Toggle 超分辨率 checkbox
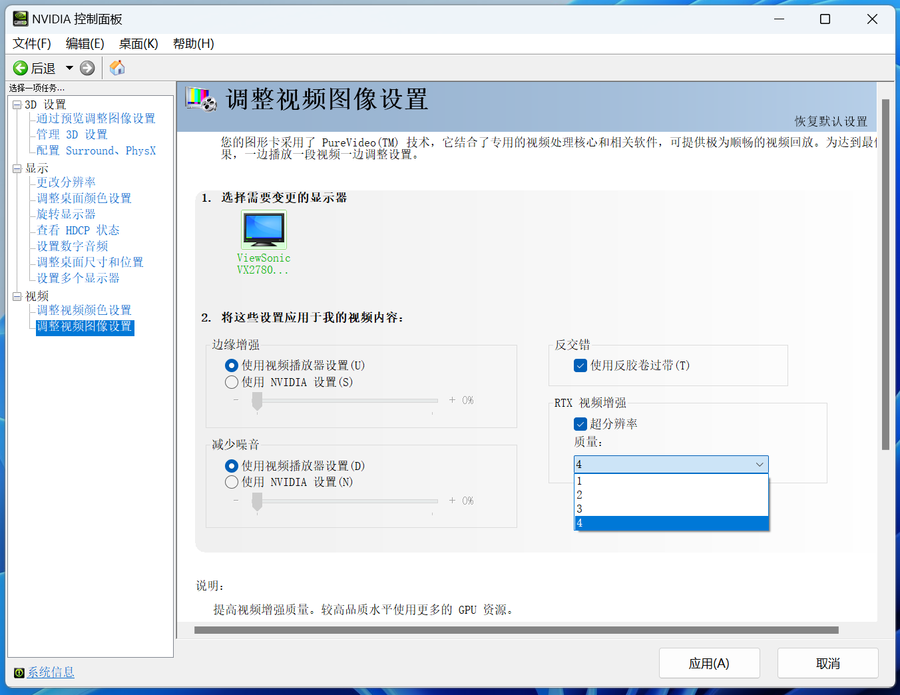This screenshot has height=695, width=900. [x=580, y=424]
